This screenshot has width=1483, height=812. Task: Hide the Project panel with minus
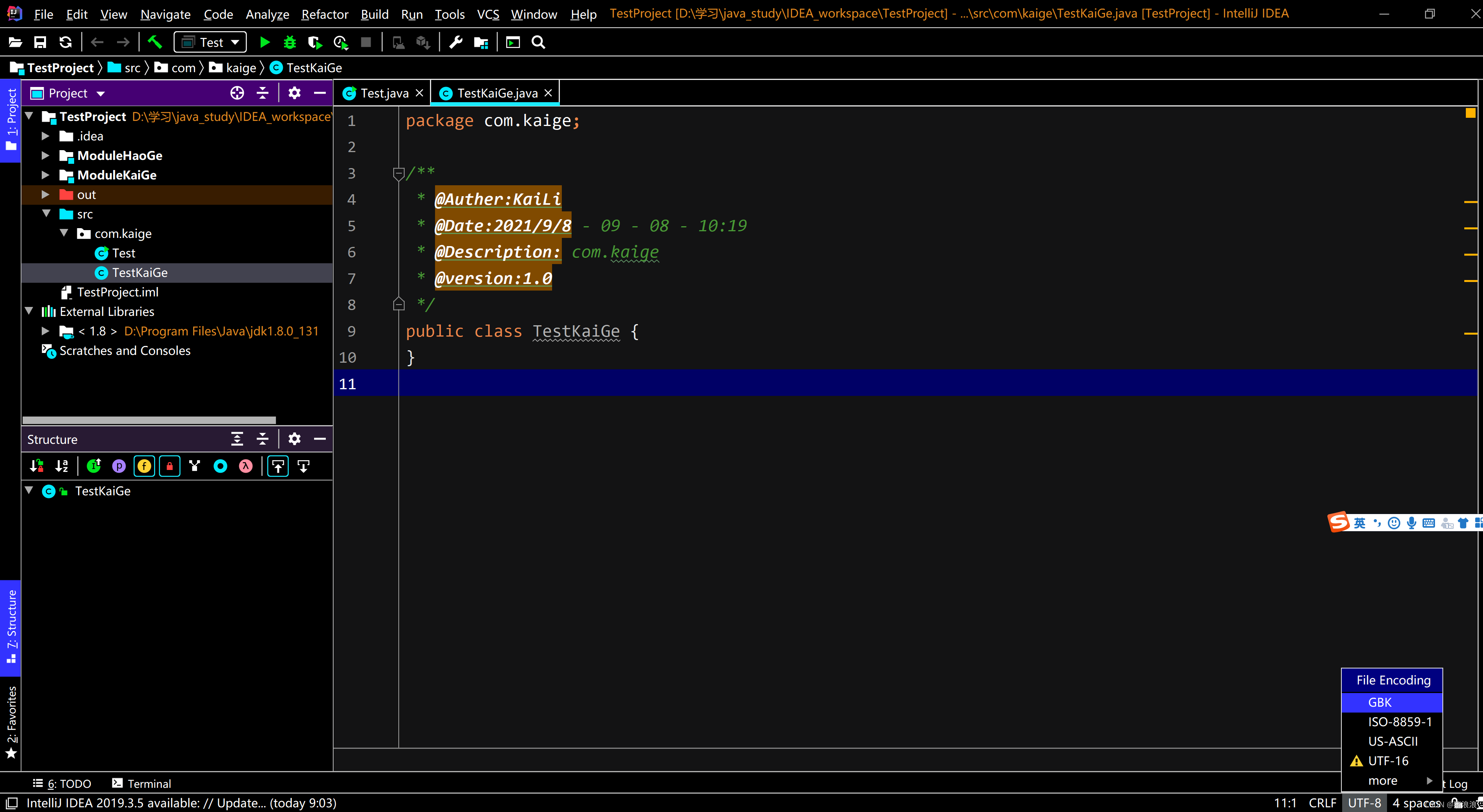(320, 93)
